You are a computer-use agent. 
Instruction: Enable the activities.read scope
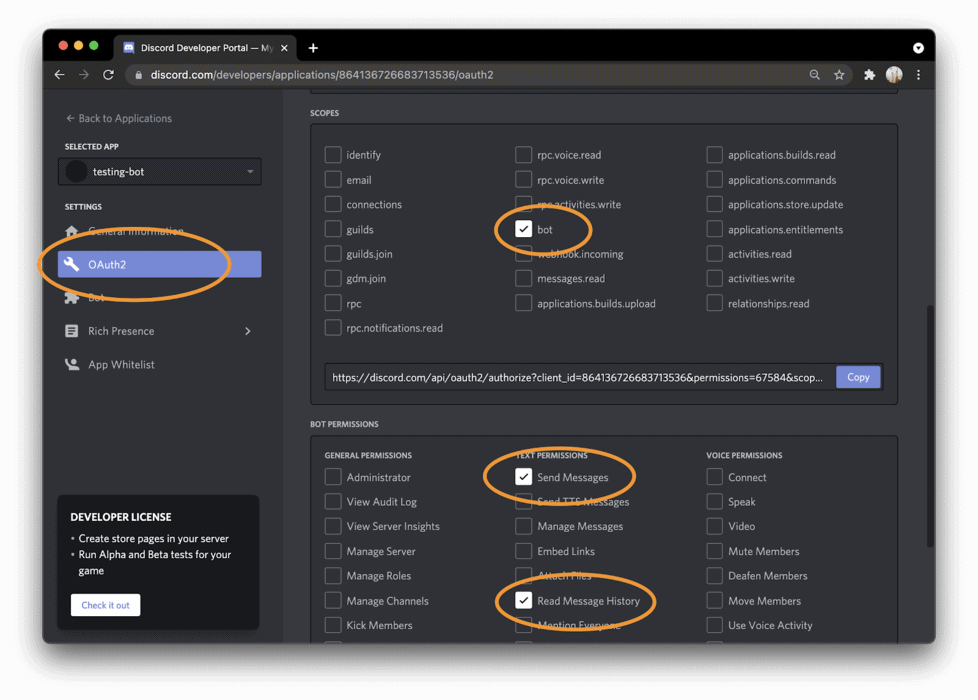[x=715, y=254]
